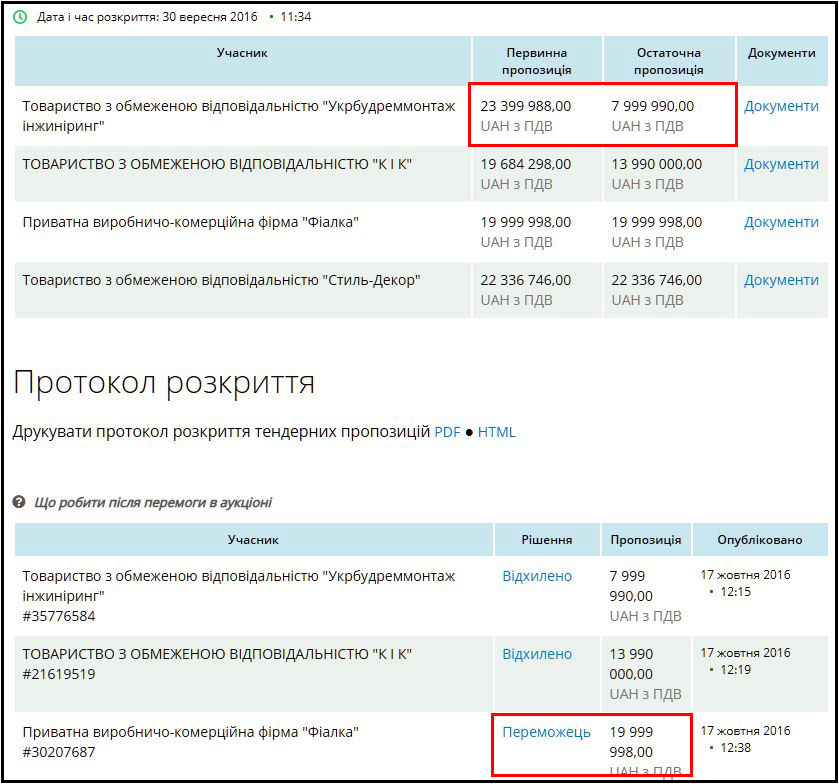
Task: Click the green clock icon near disclosure date
Action: tap(20, 17)
